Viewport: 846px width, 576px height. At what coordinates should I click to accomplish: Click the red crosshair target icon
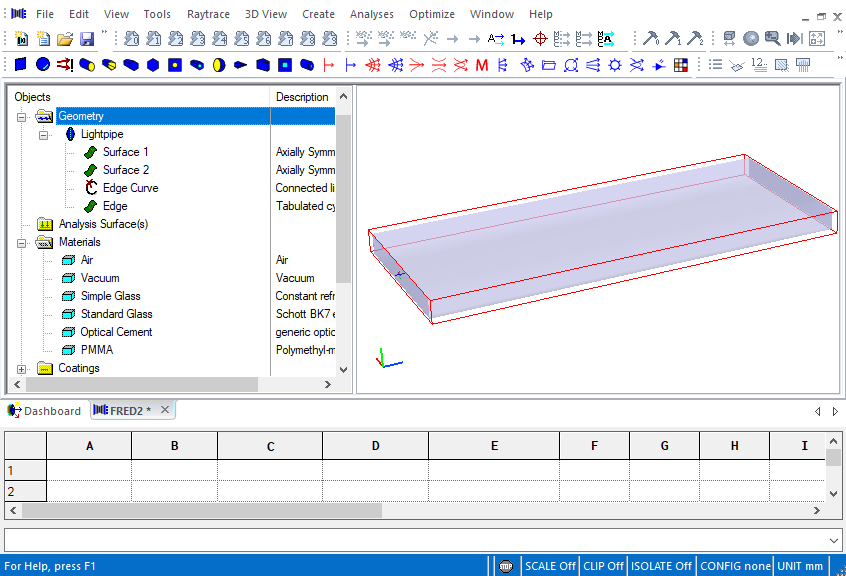coord(540,39)
